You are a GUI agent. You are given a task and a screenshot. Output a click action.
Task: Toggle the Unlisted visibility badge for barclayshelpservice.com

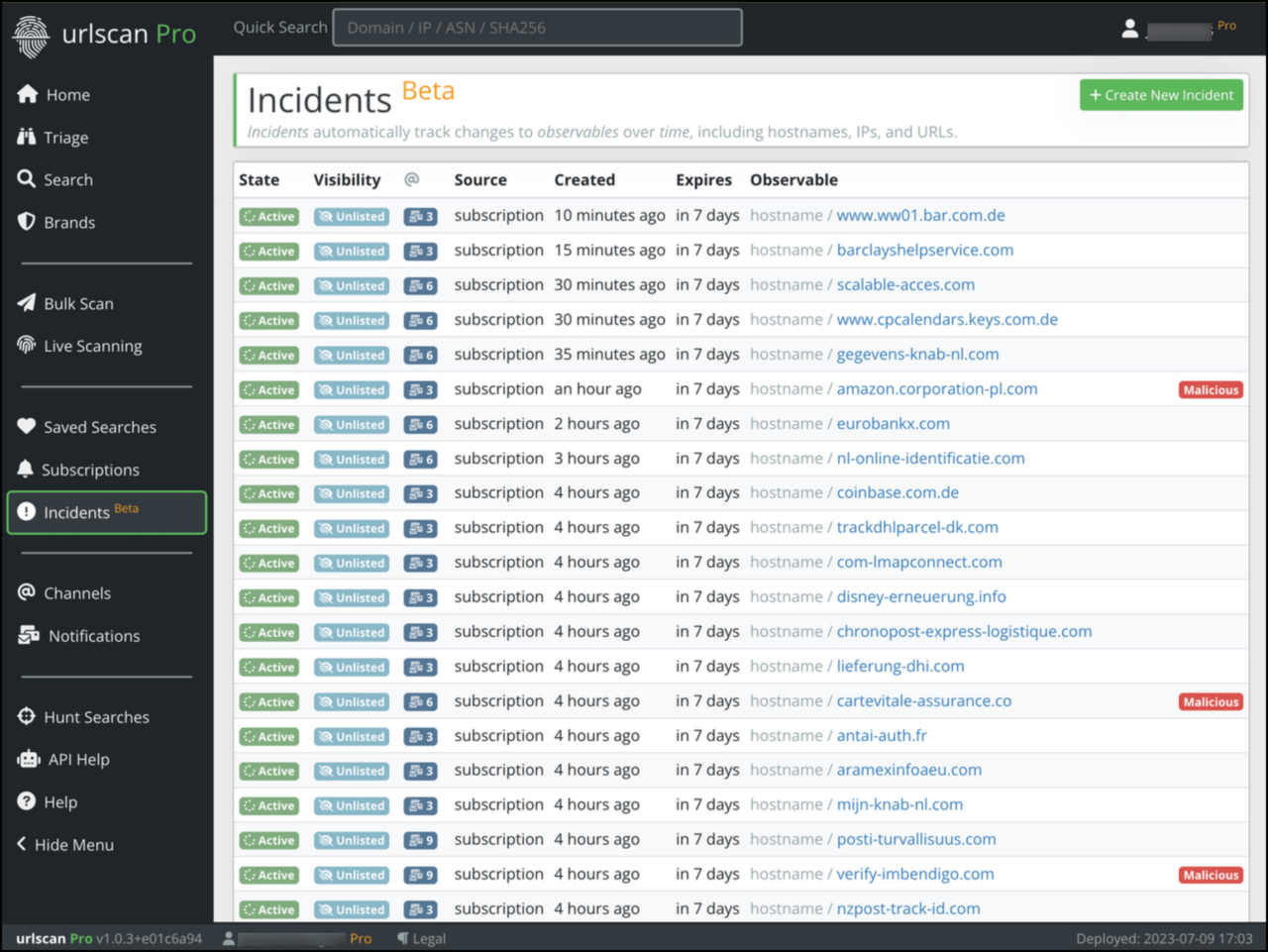tap(351, 251)
